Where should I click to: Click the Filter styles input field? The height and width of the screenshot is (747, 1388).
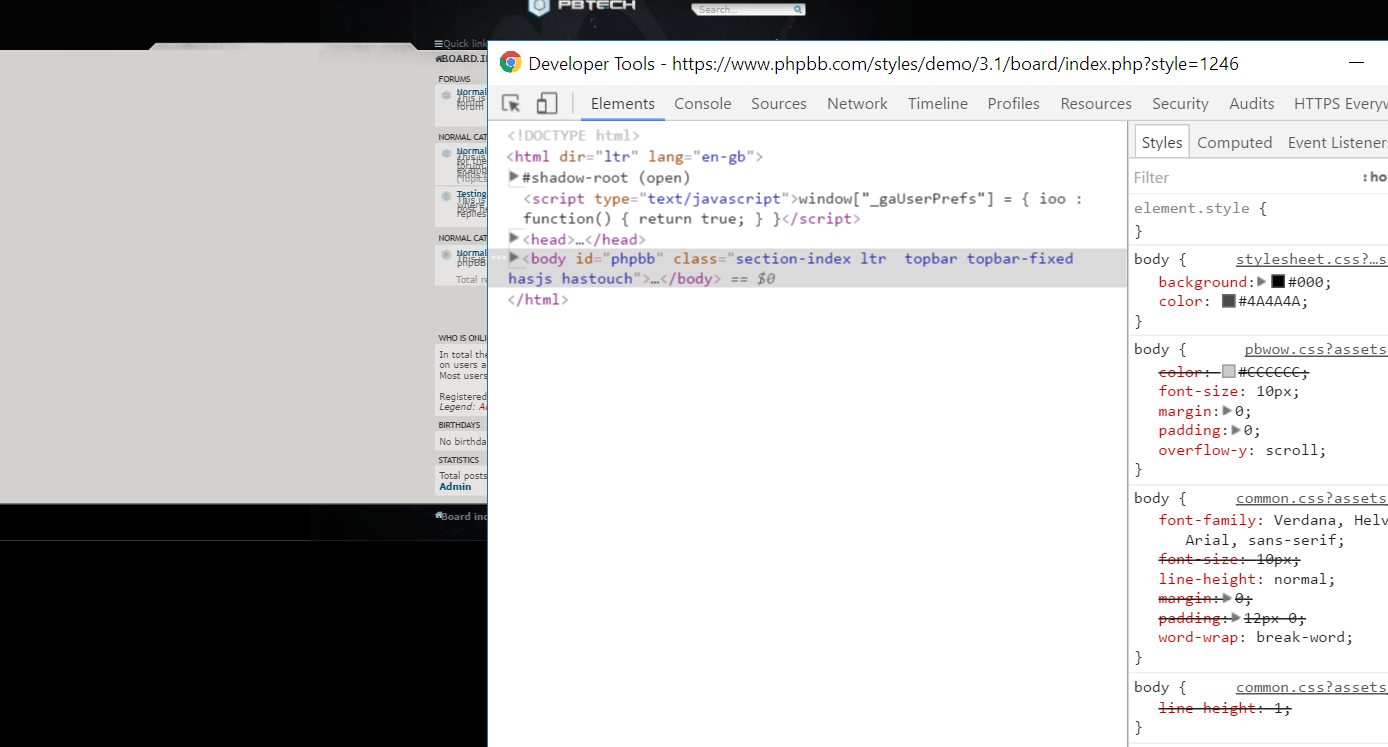coord(1240,177)
